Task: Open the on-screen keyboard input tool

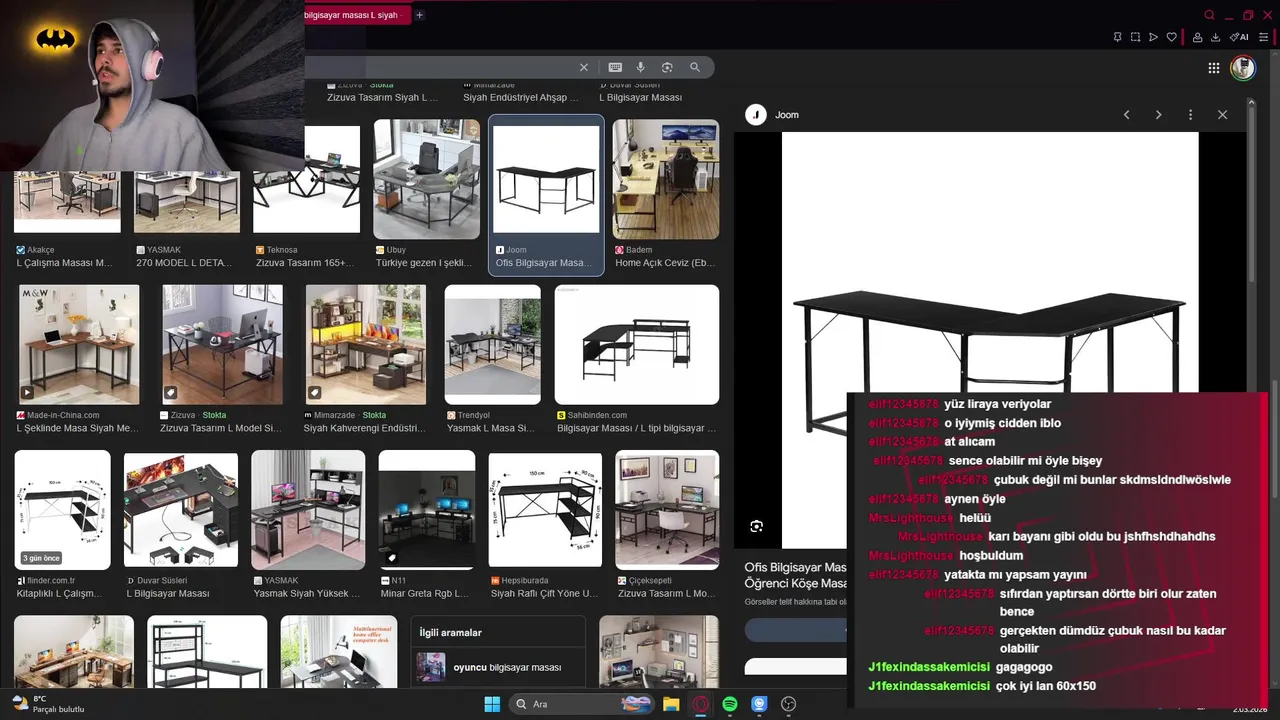Action: pyautogui.click(x=615, y=67)
